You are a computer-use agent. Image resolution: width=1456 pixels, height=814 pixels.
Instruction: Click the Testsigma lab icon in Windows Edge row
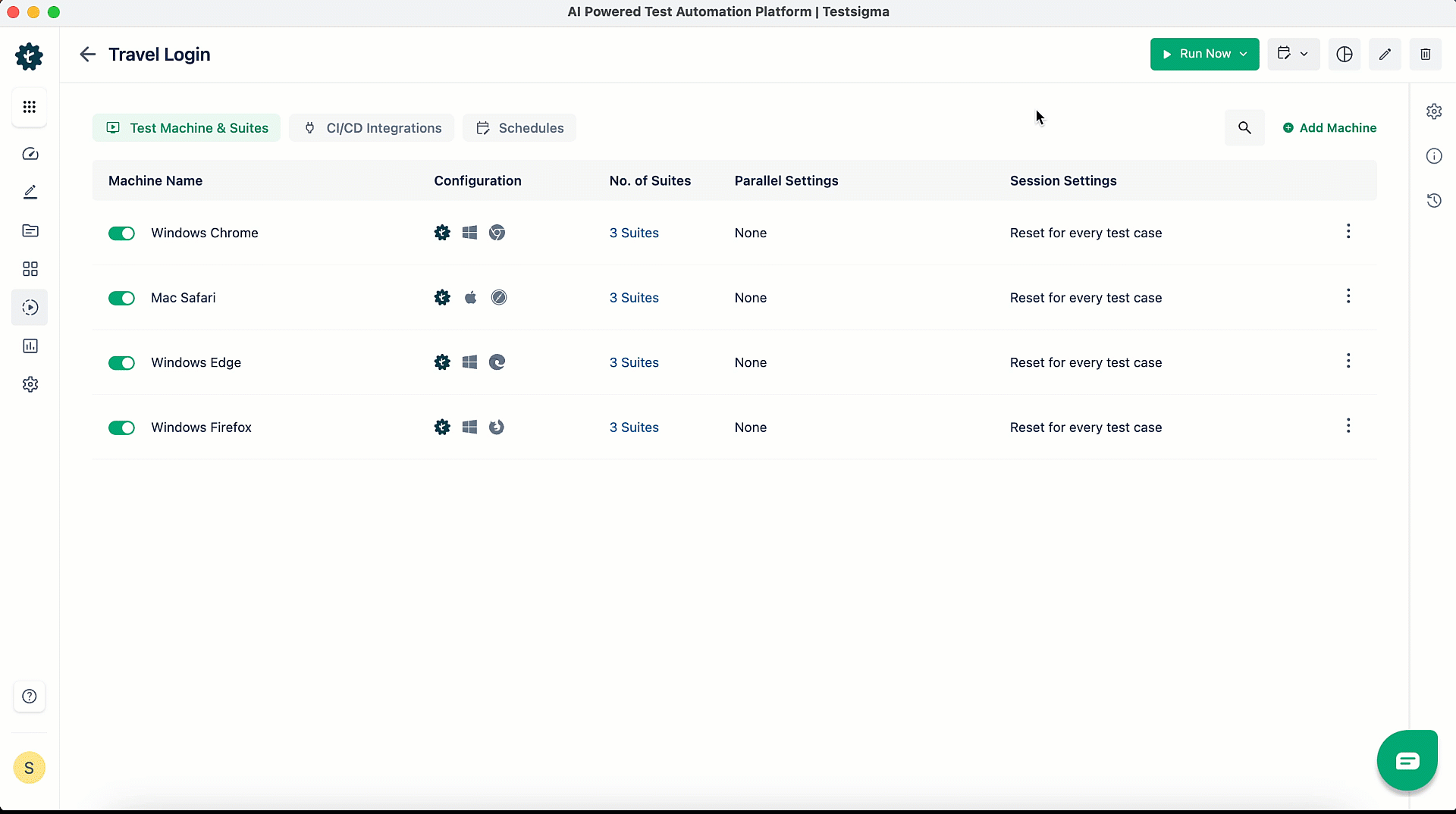tap(442, 362)
